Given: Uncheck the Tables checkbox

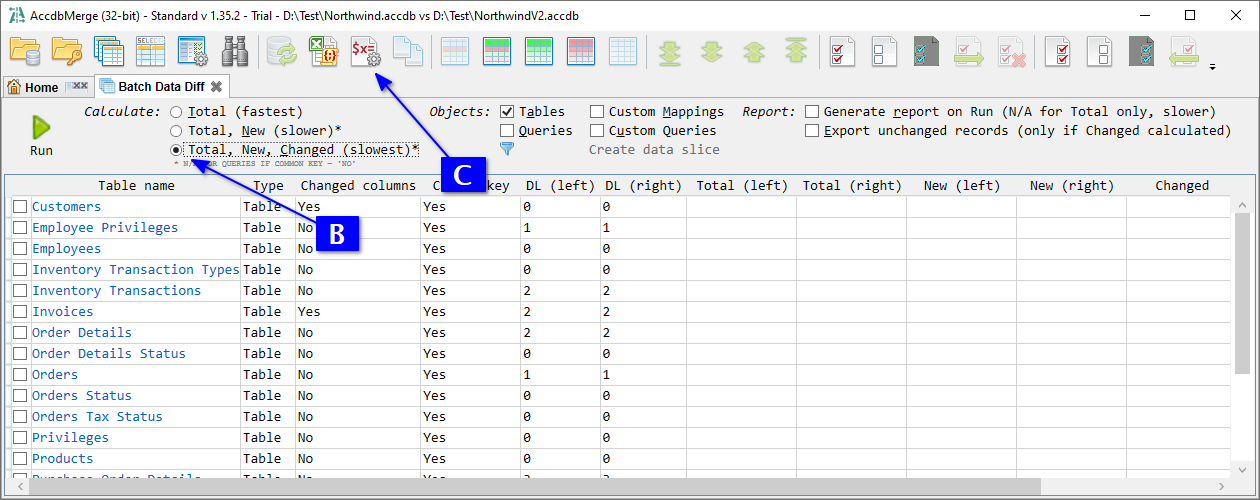Looking at the screenshot, I should point(507,112).
